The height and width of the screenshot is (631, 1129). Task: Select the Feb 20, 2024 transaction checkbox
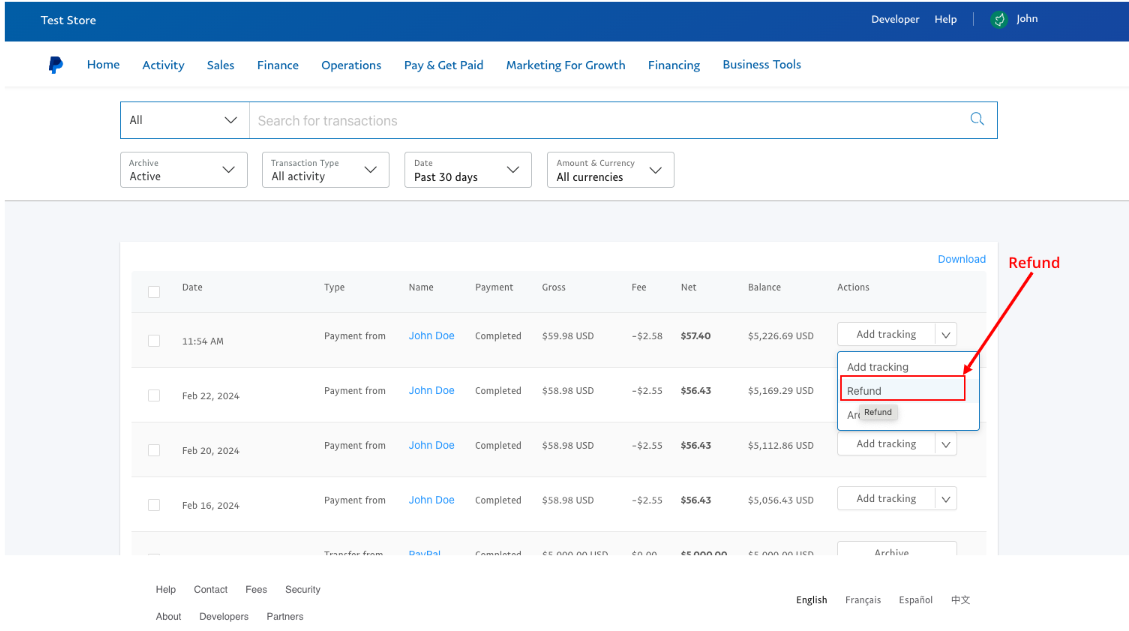[x=154, y=450]
